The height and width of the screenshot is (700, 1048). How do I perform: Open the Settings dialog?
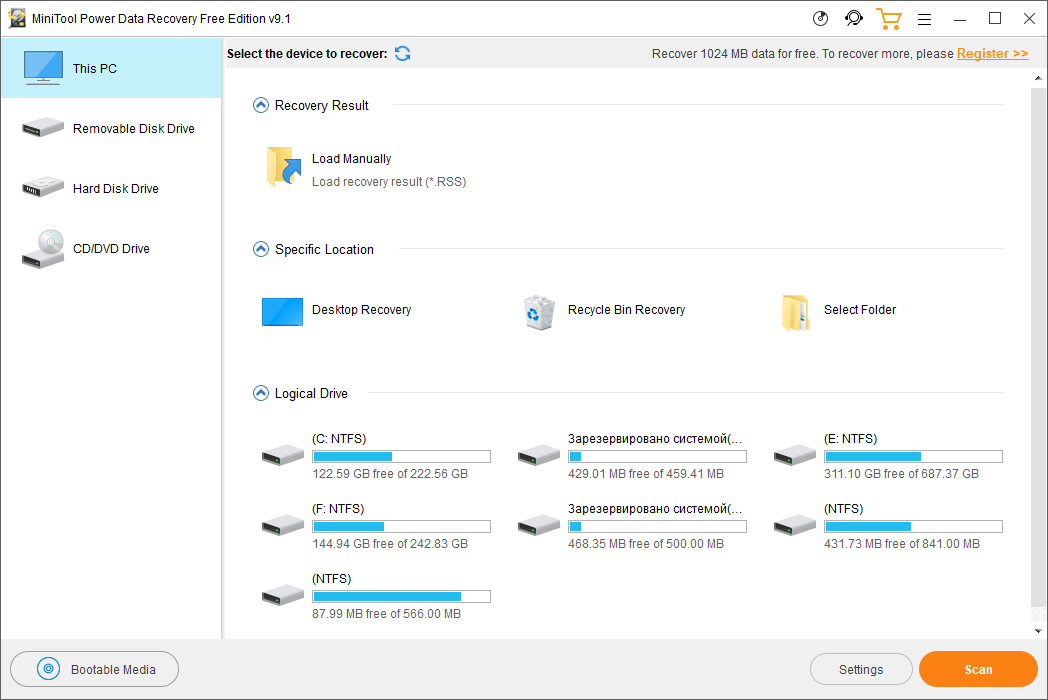point(861,669)
